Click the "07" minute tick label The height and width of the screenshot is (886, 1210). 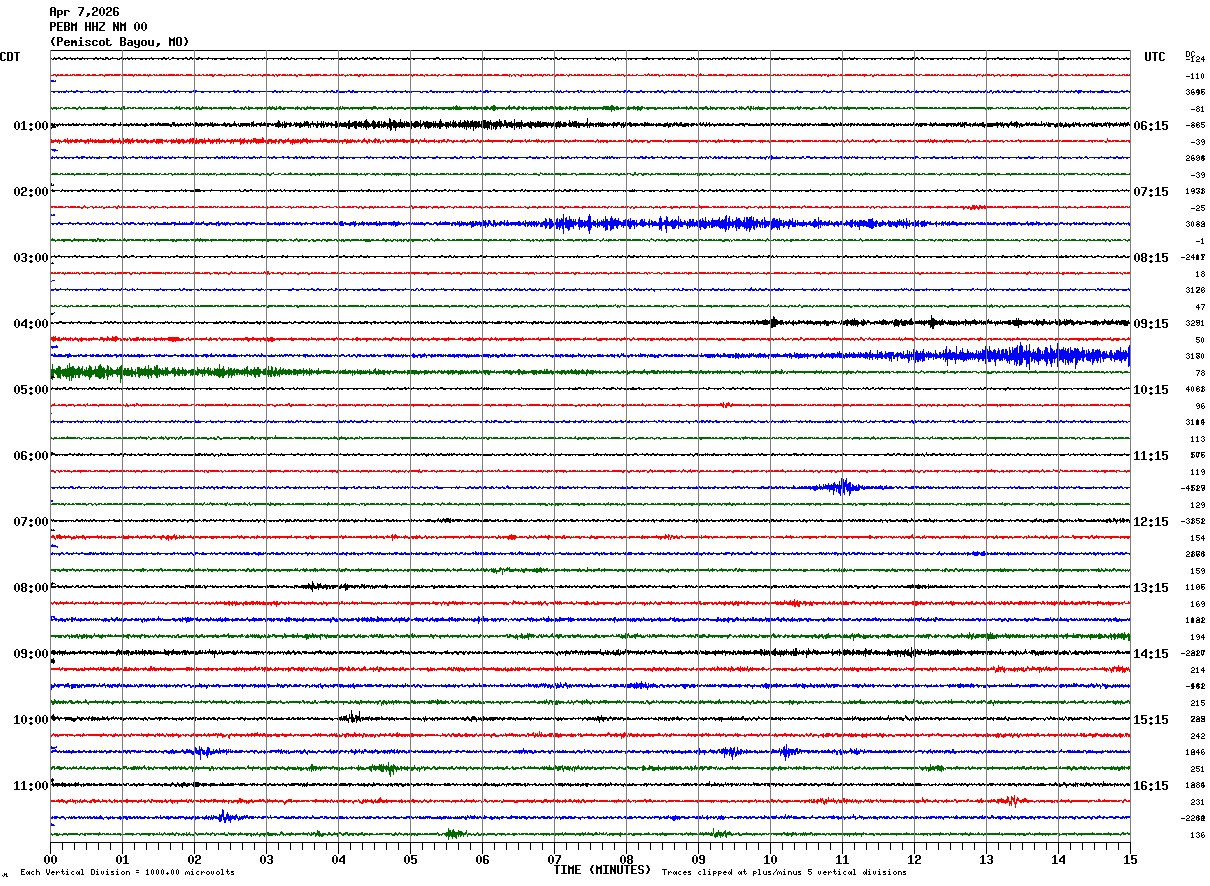[x=554, y=859]
